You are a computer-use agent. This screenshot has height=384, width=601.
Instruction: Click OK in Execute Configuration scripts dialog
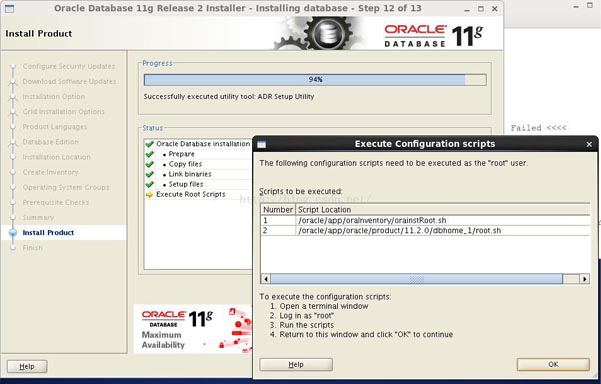pos(553,364)
